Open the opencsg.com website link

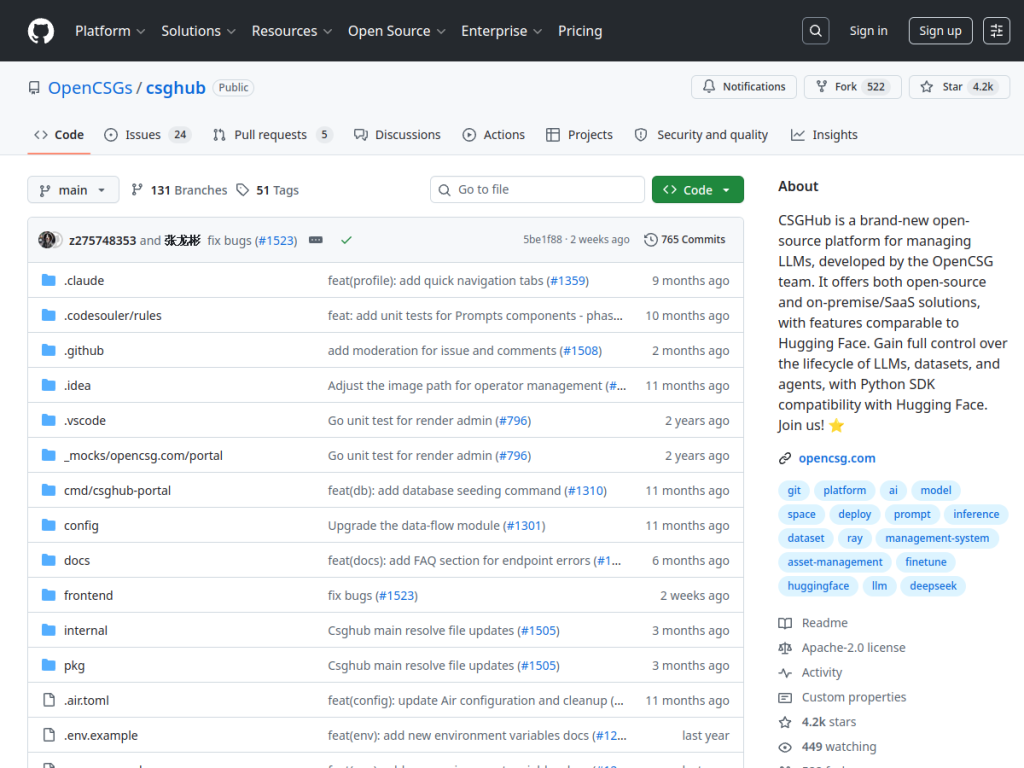pyautogui.click(x=837, y=458)
